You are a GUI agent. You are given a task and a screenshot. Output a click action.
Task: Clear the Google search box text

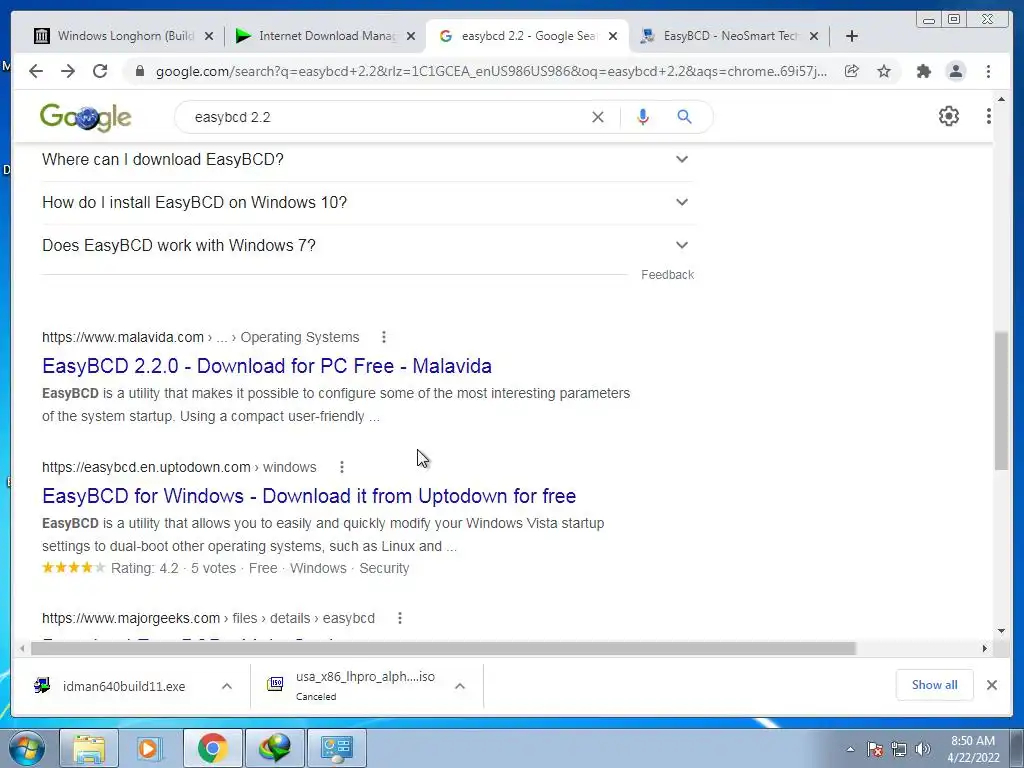coord(598,117)
